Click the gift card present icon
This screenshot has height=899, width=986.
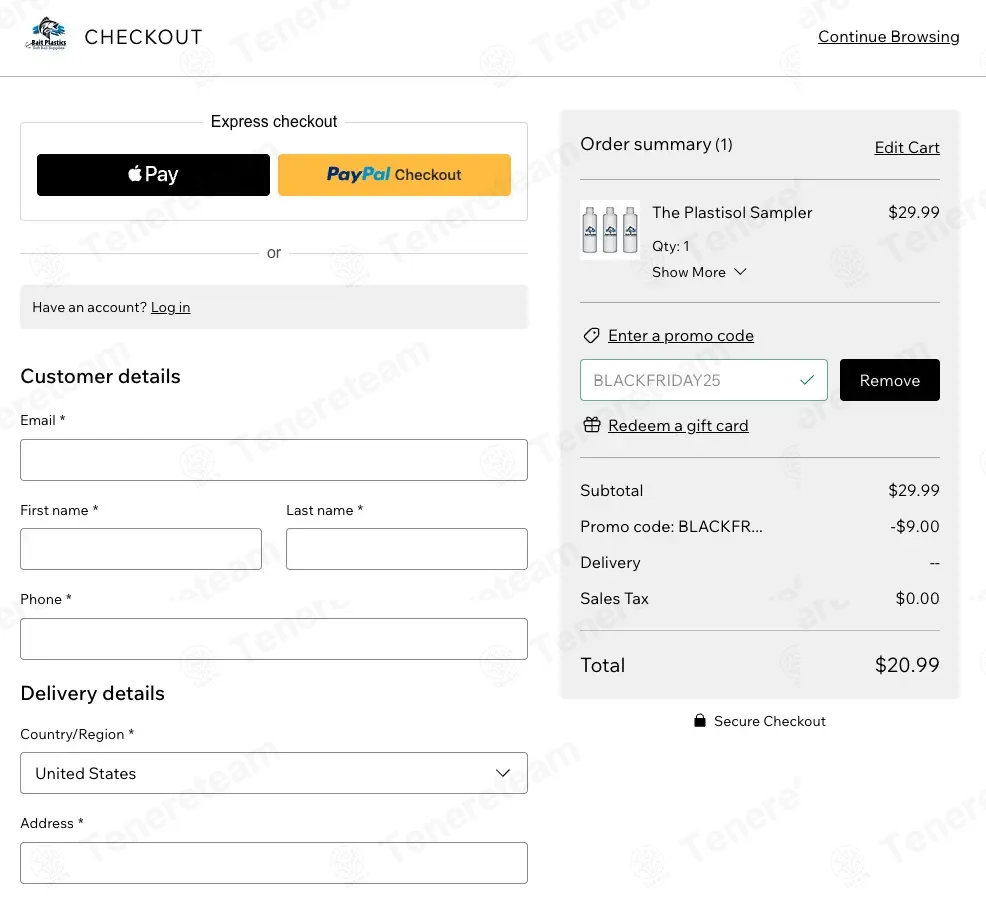pyautogui.click(x=591, y=425)
